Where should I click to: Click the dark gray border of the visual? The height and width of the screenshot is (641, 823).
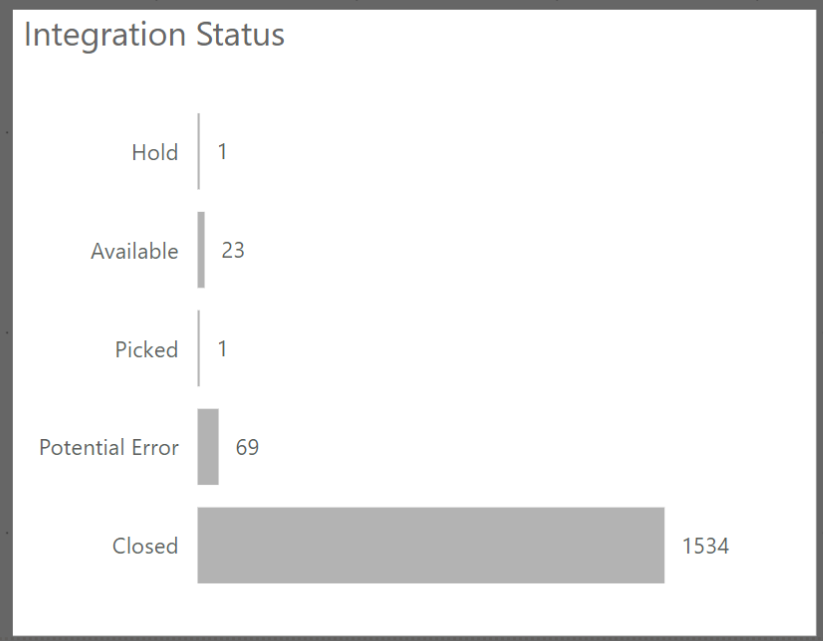(6, 320)
